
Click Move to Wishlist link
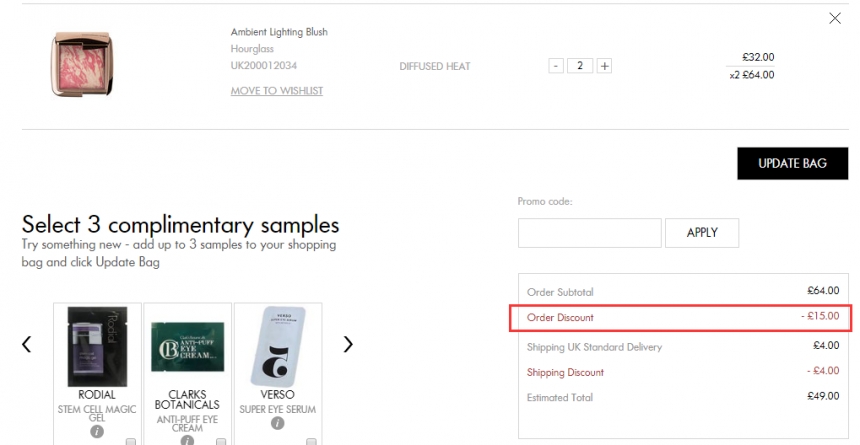click(x=277, y=91)
